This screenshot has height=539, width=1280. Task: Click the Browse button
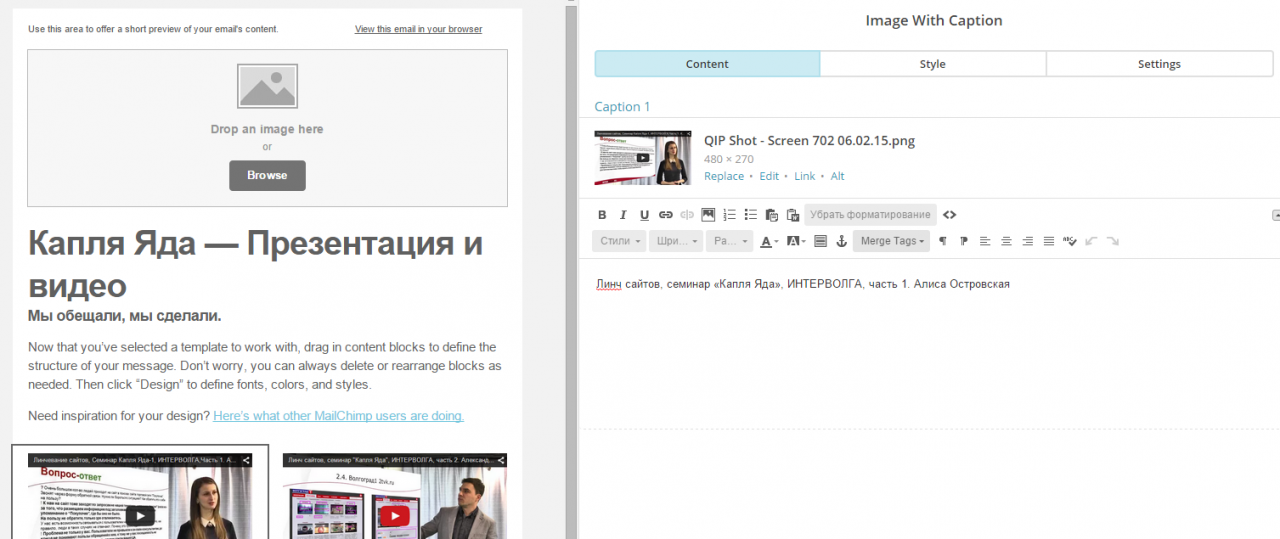[x=267, y=175]
